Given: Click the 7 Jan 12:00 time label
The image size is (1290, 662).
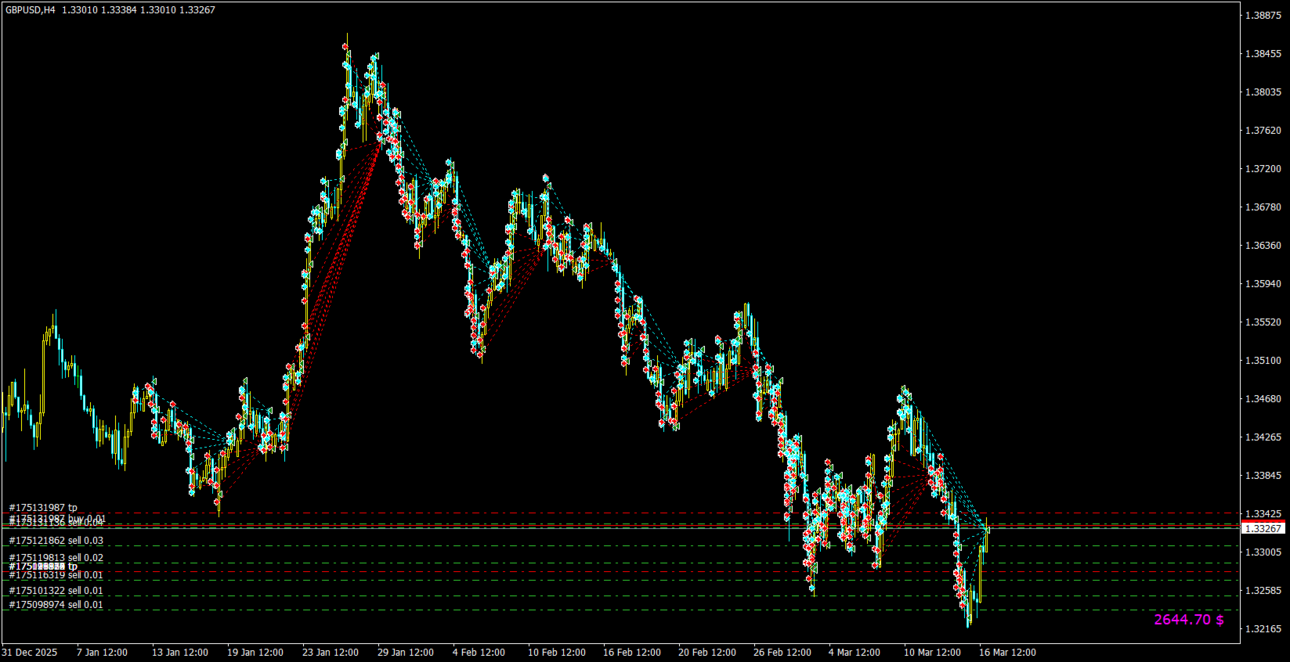Looking at the screenshot, I should [102, 652].
